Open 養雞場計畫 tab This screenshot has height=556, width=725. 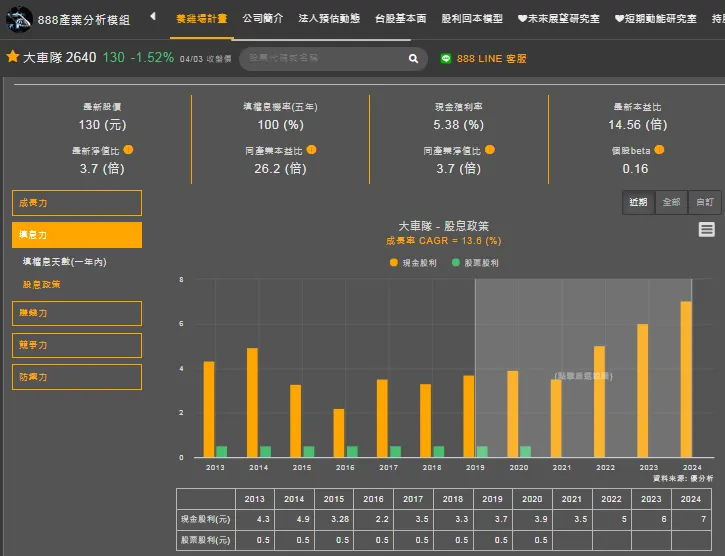pos(202,19)
